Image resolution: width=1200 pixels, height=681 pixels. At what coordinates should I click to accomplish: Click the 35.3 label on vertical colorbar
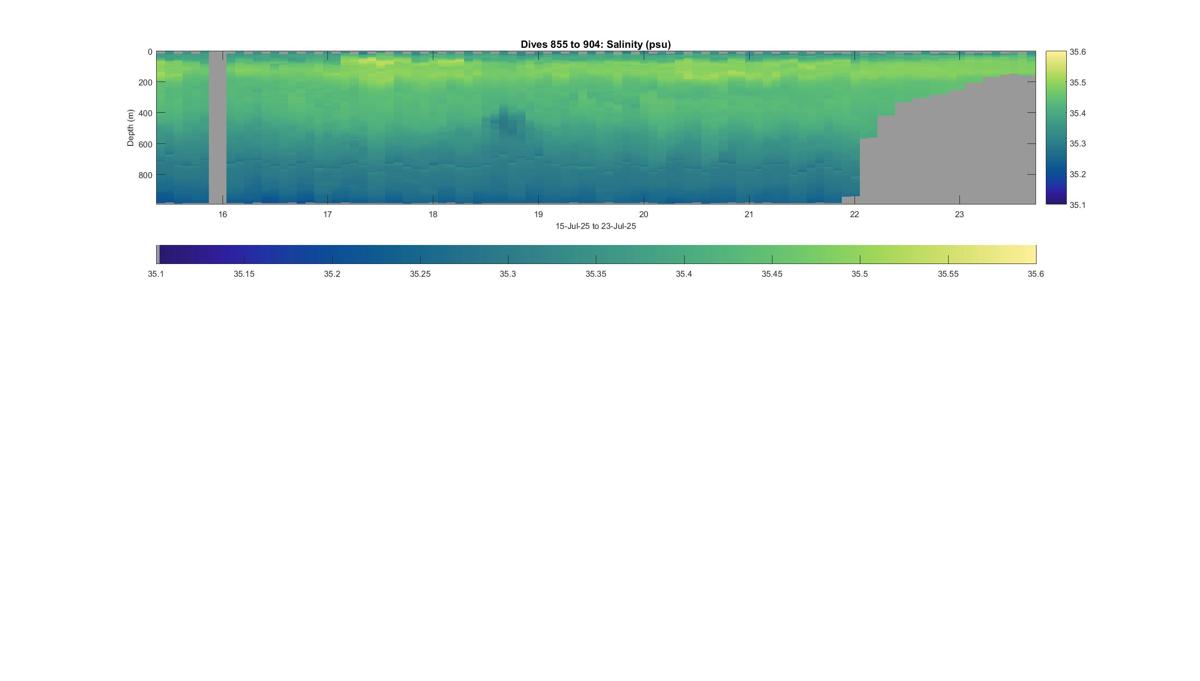[1077, 144]
